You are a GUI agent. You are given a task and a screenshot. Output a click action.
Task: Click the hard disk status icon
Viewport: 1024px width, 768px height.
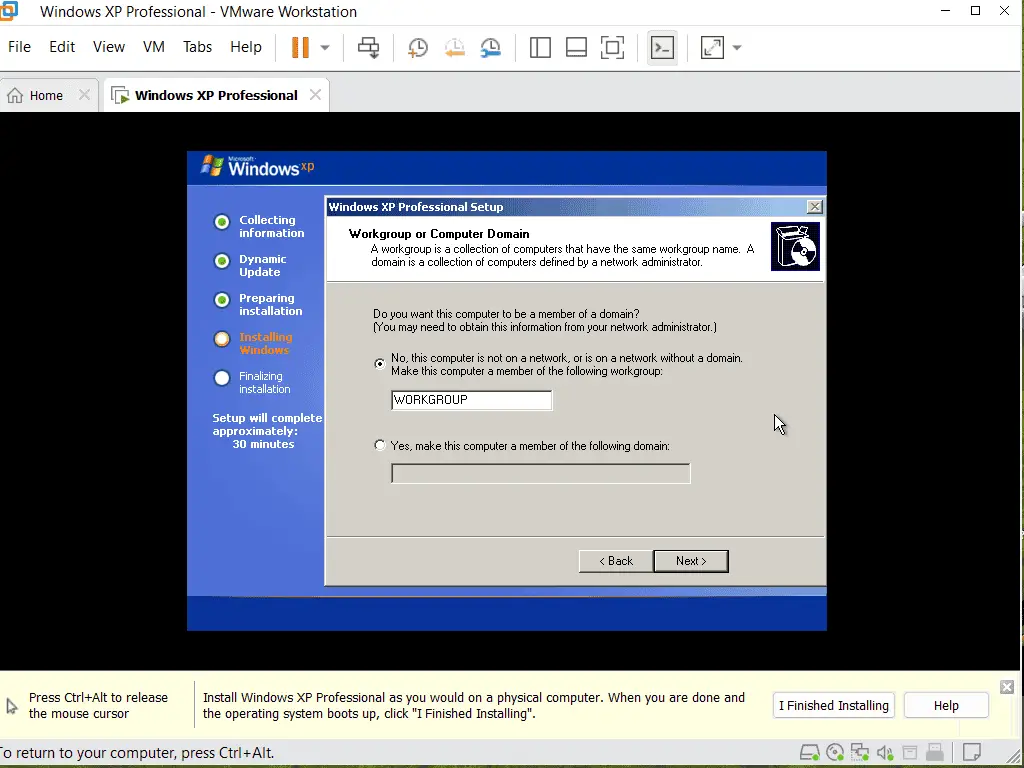click(x=810, y=752)
